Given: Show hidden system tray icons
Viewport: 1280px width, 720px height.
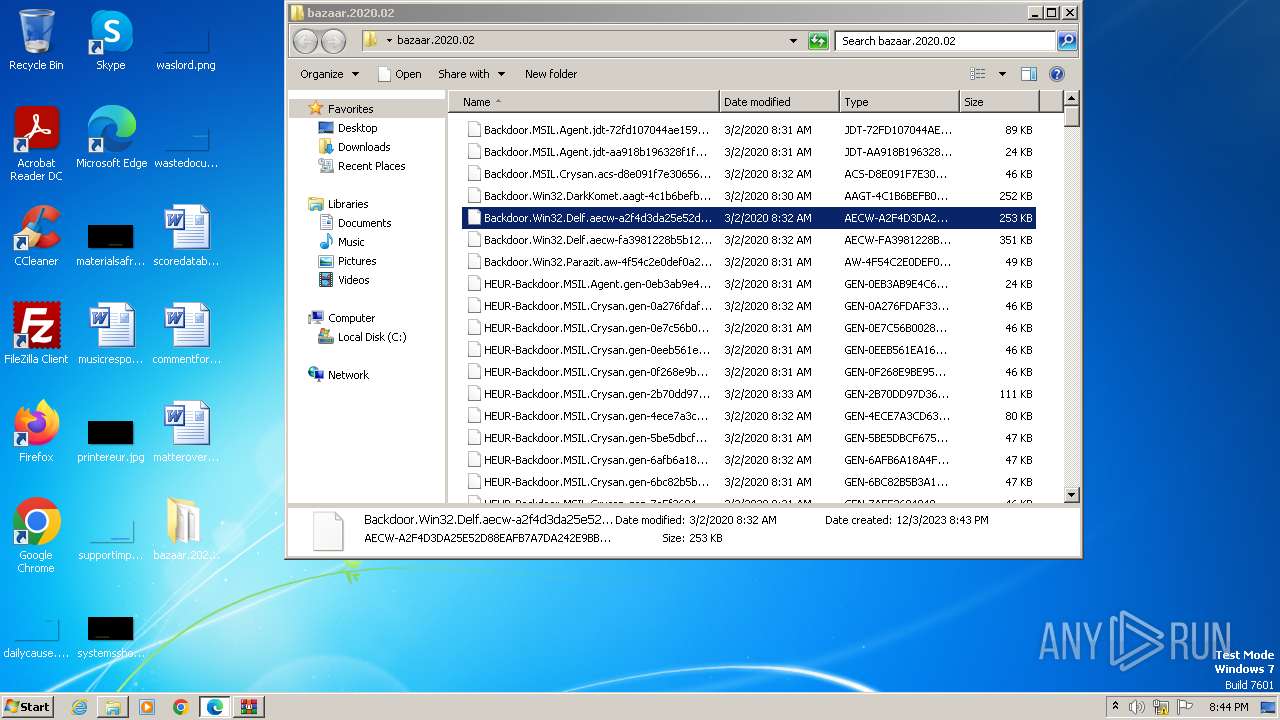Looking at the screenshot, I should pyautogui.click(x=1115, y=707).
